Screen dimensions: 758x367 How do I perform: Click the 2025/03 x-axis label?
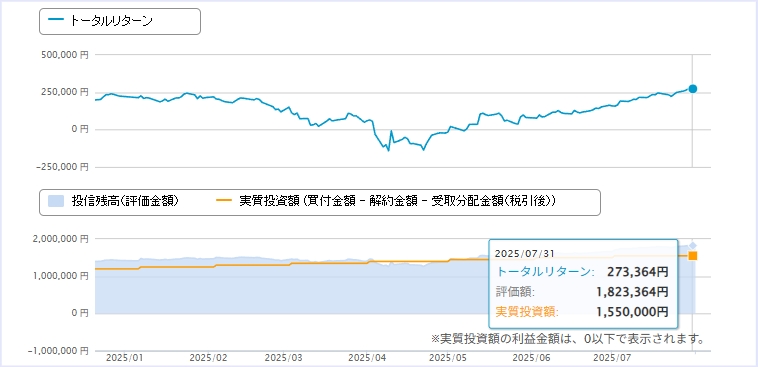[284, 358]
